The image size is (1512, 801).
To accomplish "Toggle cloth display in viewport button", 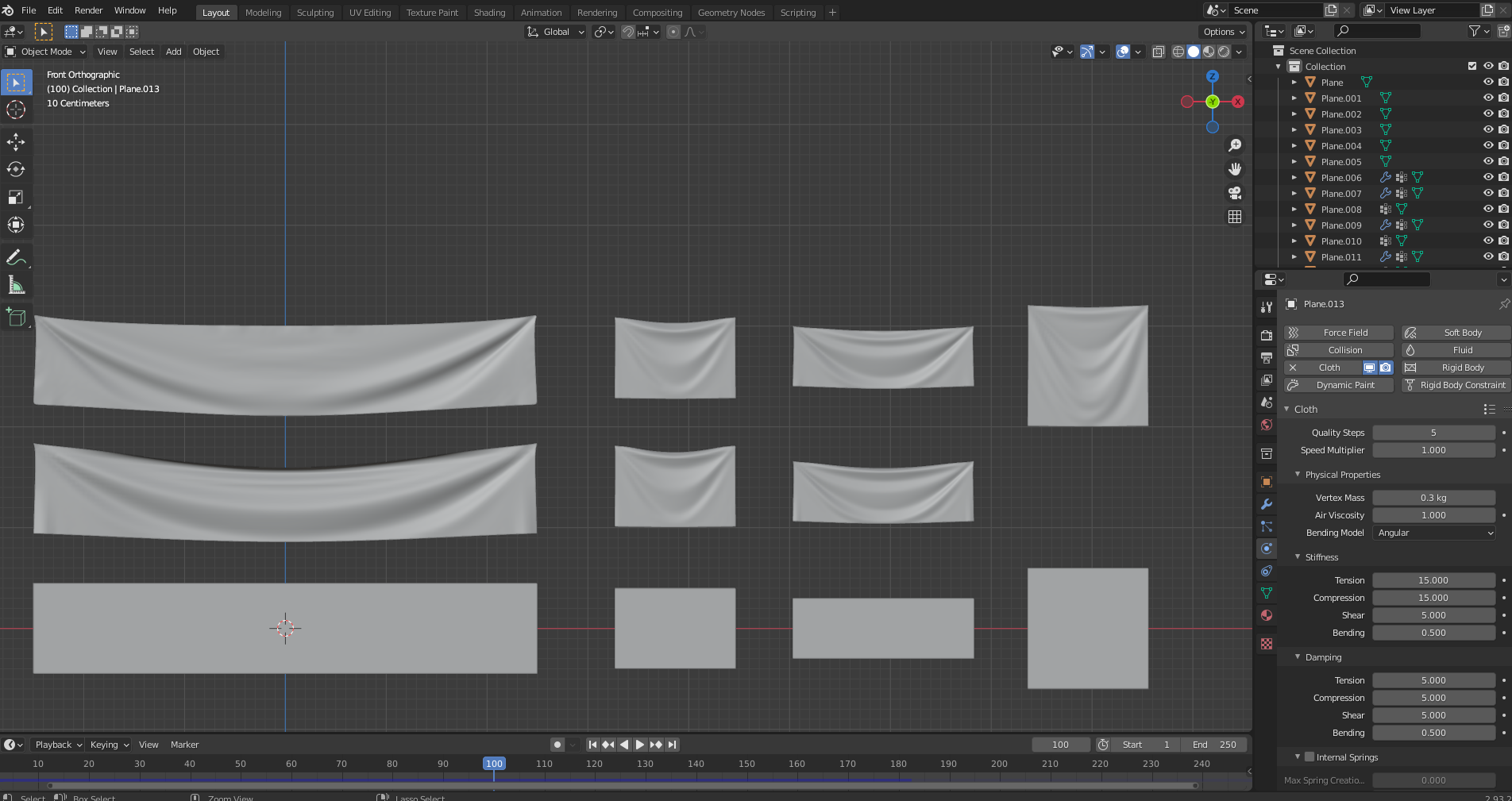I will [1369, 368].
